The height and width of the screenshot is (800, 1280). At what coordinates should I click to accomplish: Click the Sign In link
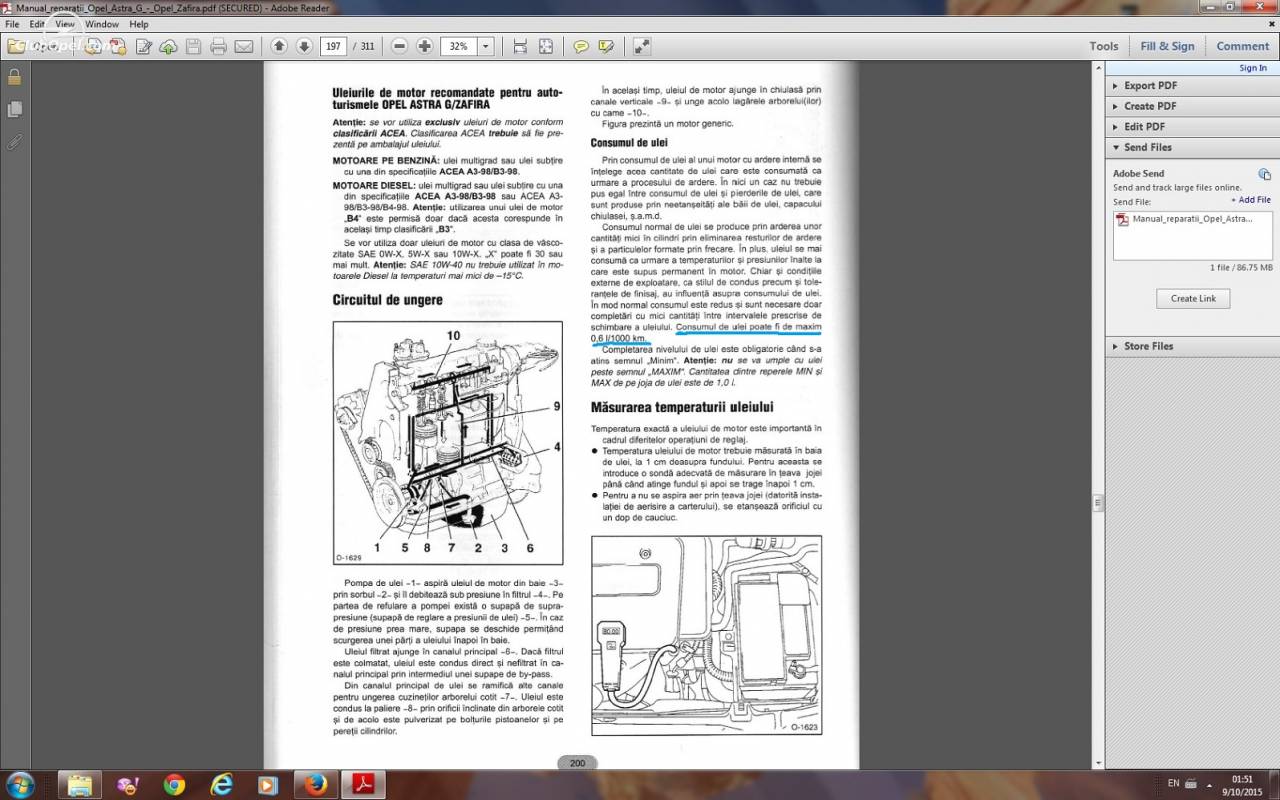(1253, 68)
